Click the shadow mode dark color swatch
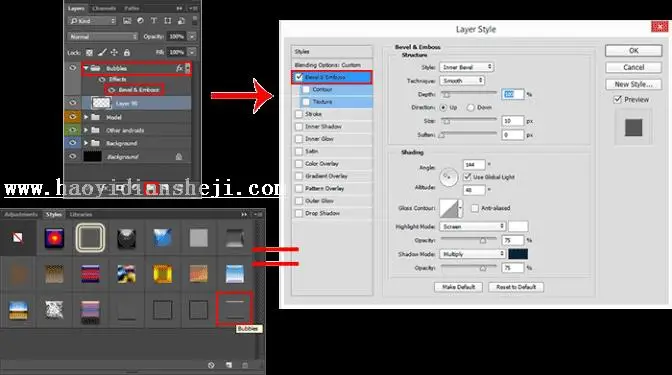 pos(518,254)
